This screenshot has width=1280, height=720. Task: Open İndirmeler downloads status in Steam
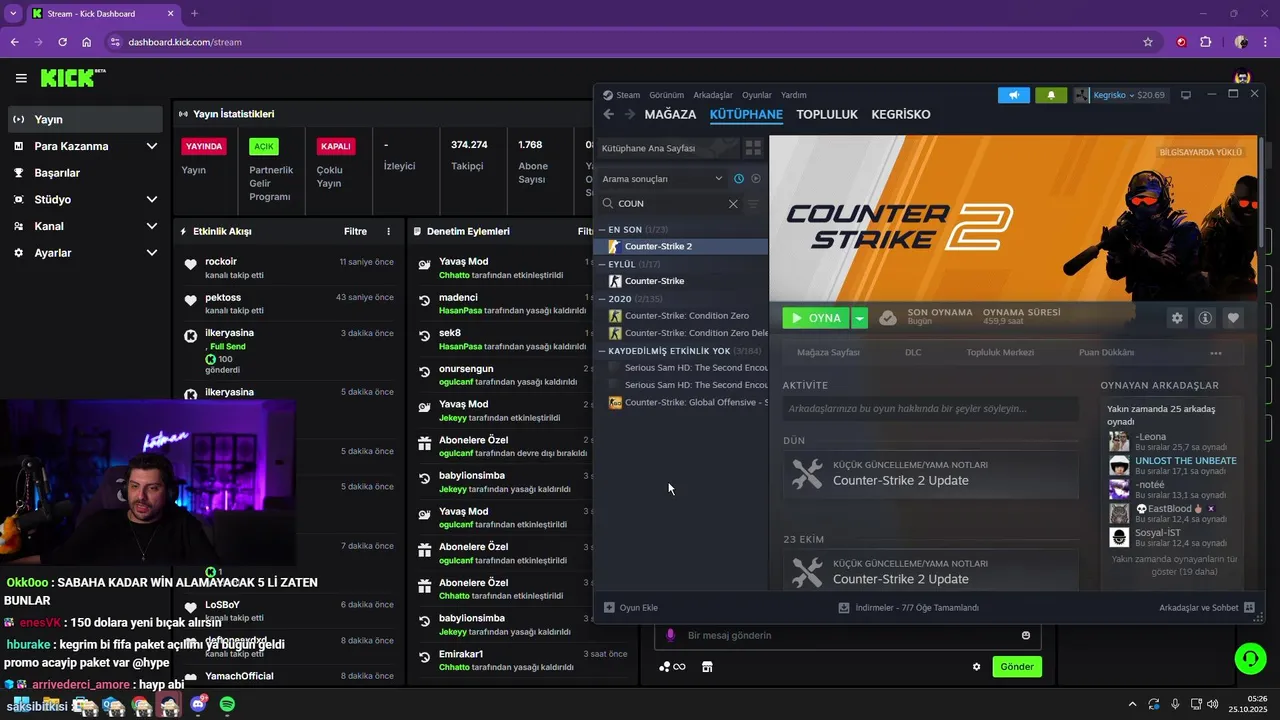click(x=908, y=607)
